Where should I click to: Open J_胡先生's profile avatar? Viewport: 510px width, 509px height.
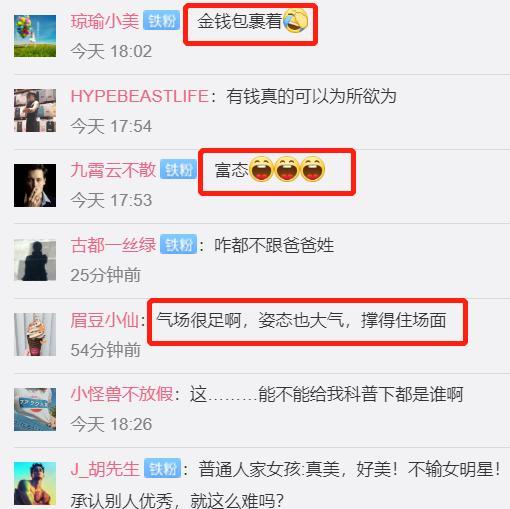(x=35, y=484)
